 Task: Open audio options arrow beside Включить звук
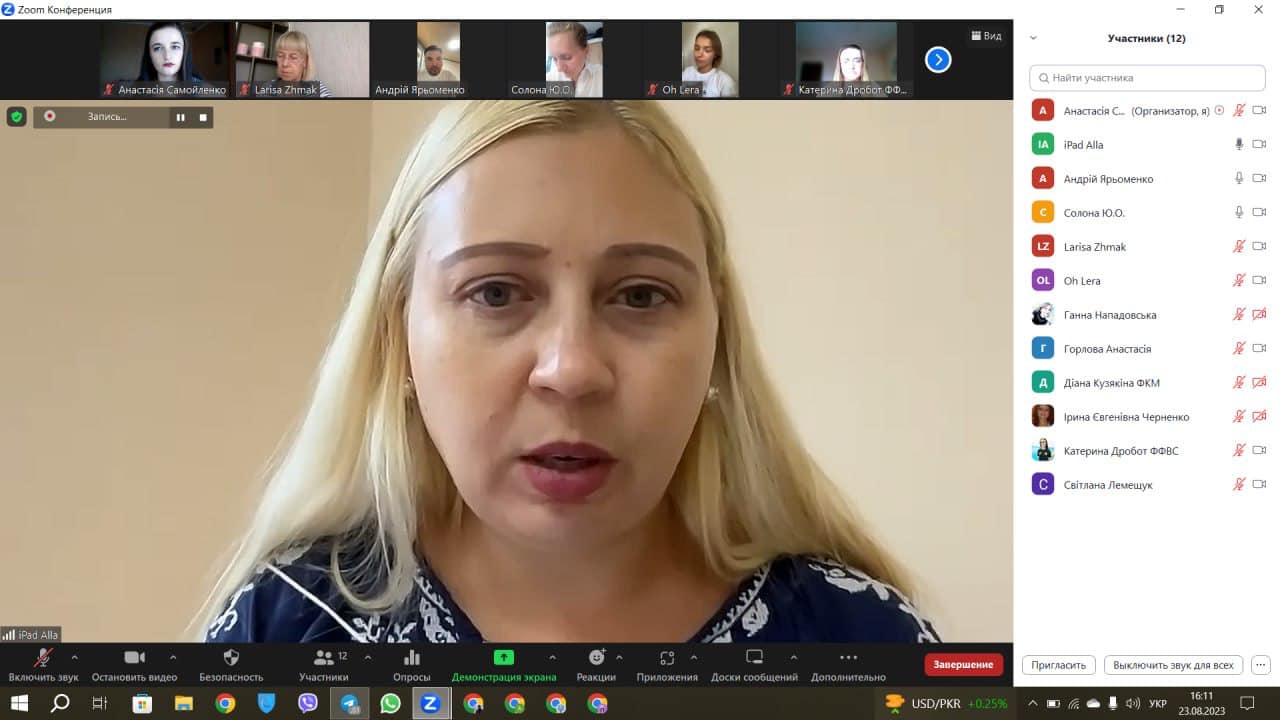coord(74,658)
